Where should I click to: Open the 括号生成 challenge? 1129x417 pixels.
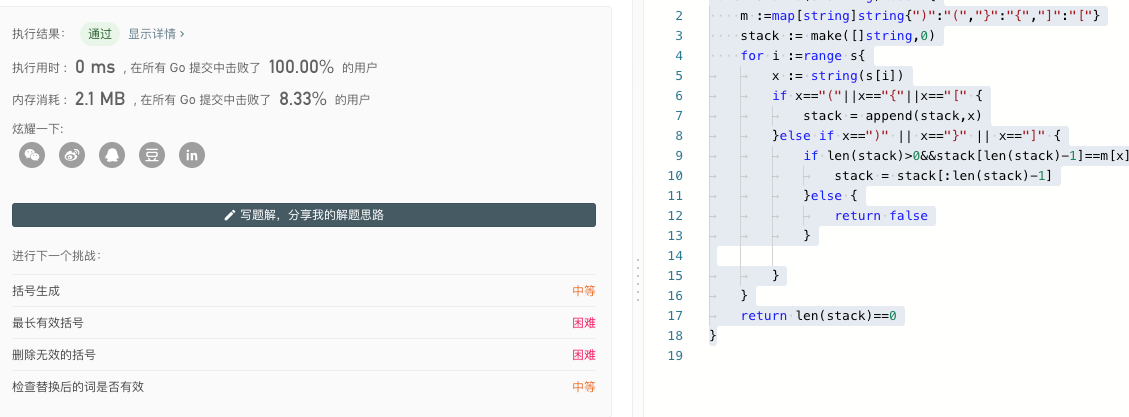[x=36, y=291]
